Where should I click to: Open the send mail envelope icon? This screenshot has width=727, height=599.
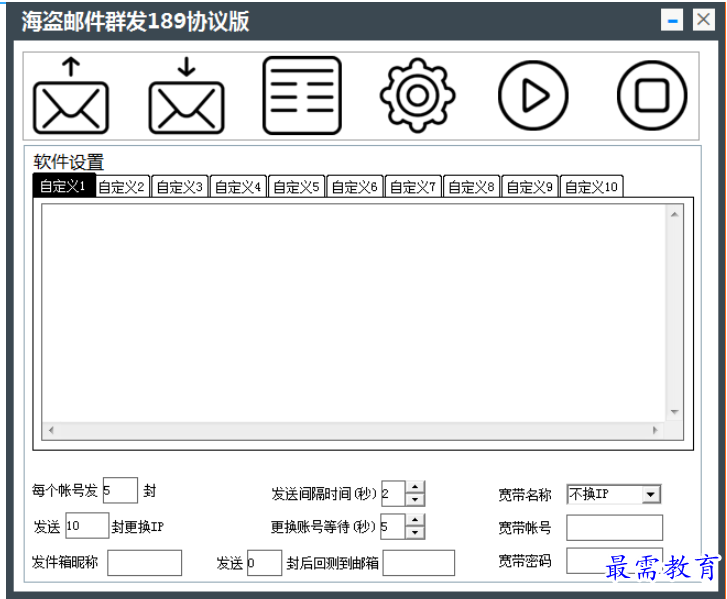coord(70,96)
